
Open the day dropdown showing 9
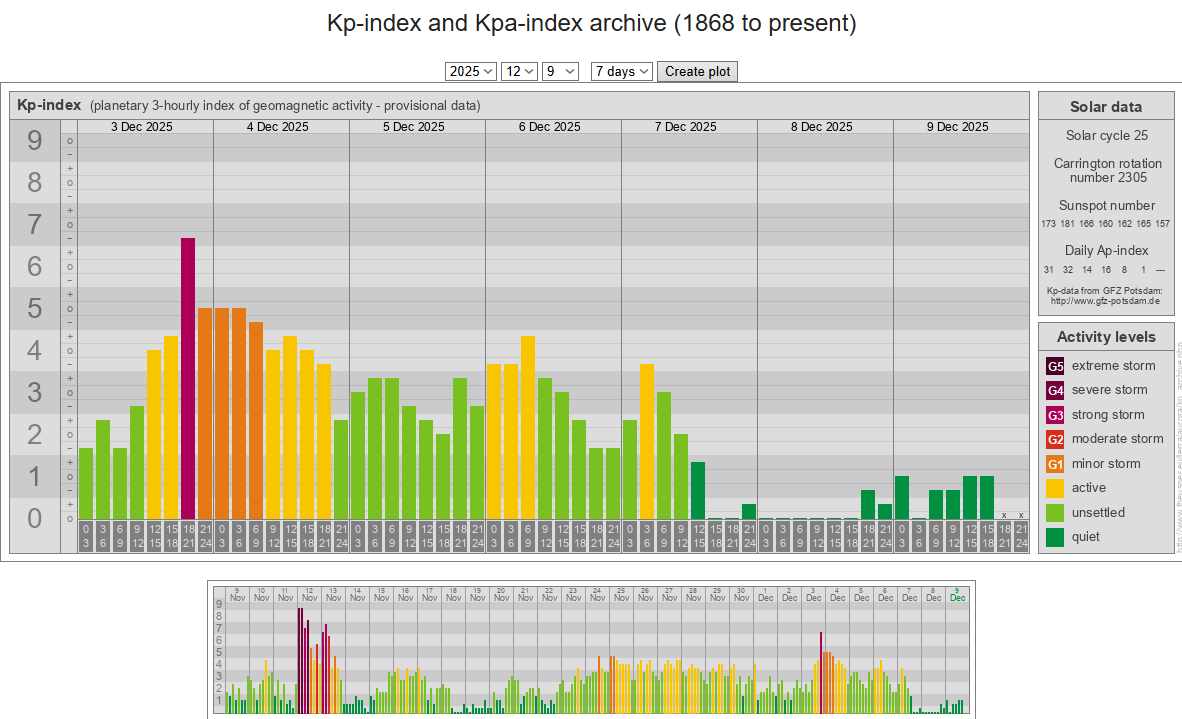pos(560,71)
